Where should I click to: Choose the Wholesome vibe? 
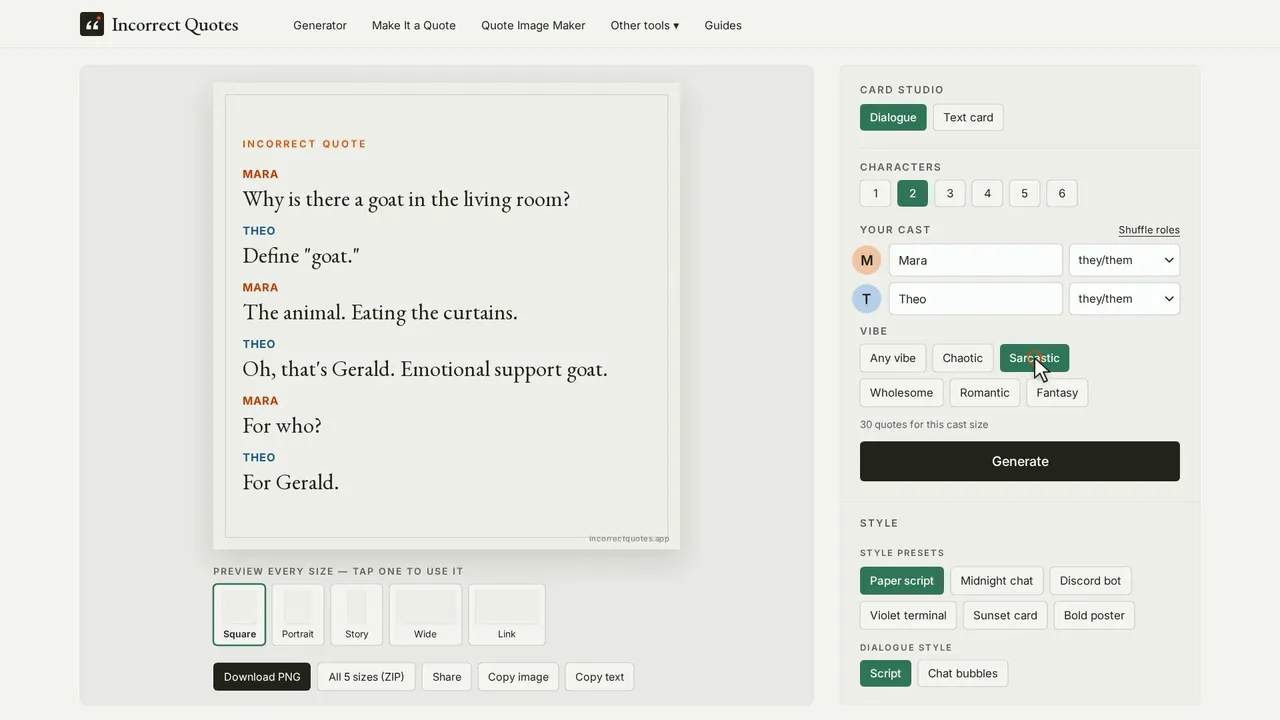[901, 393]
